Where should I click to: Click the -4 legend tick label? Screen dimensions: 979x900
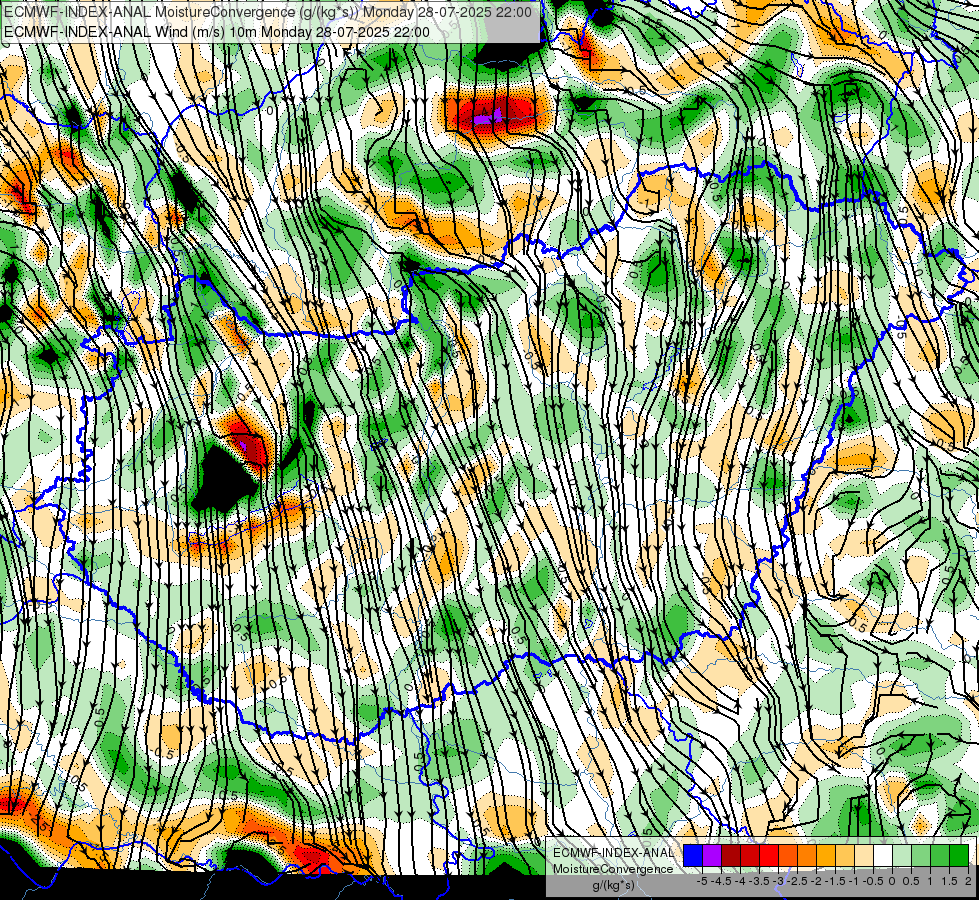741,881
